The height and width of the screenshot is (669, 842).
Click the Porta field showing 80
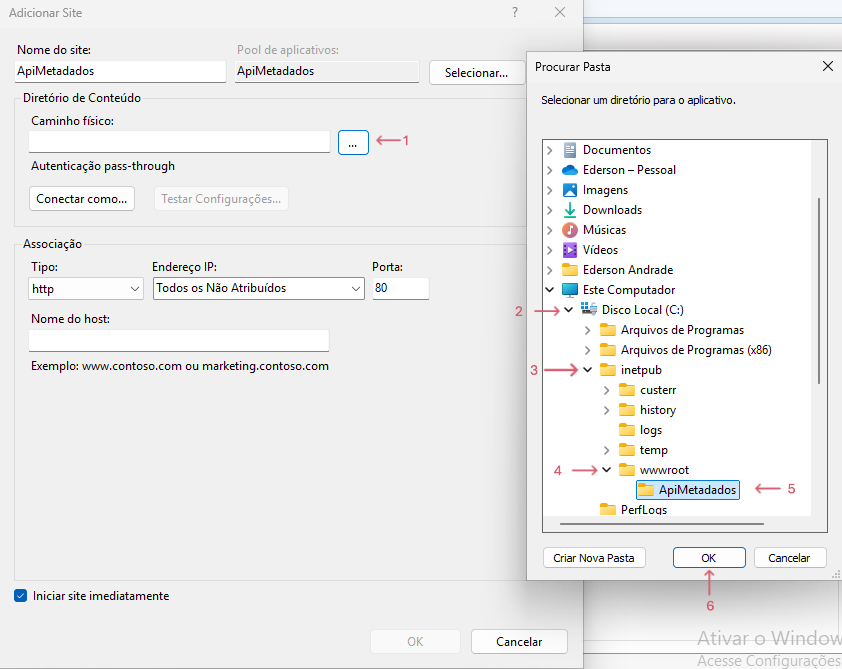coord(401,288)
